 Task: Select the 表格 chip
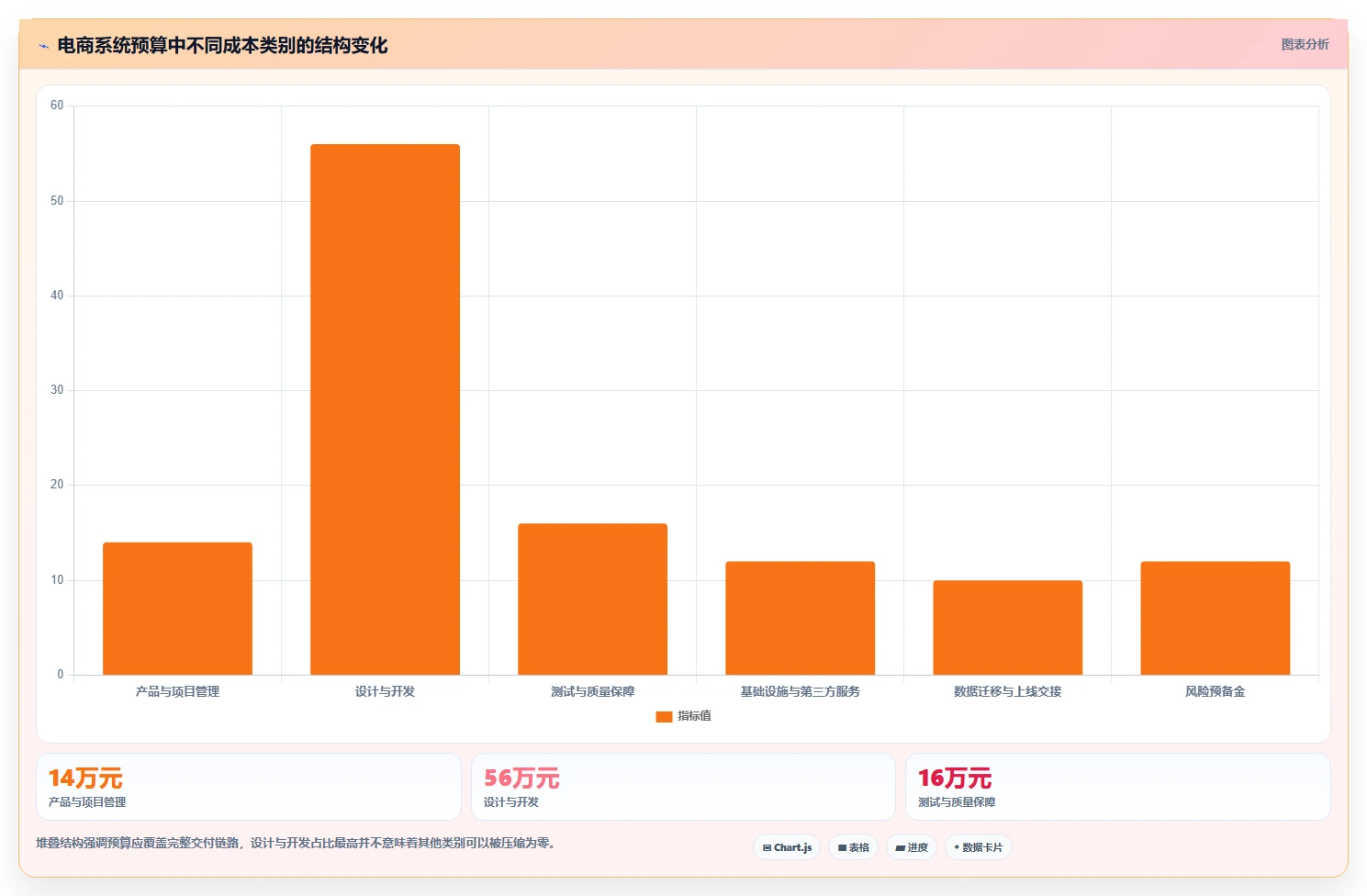[853, 847]
